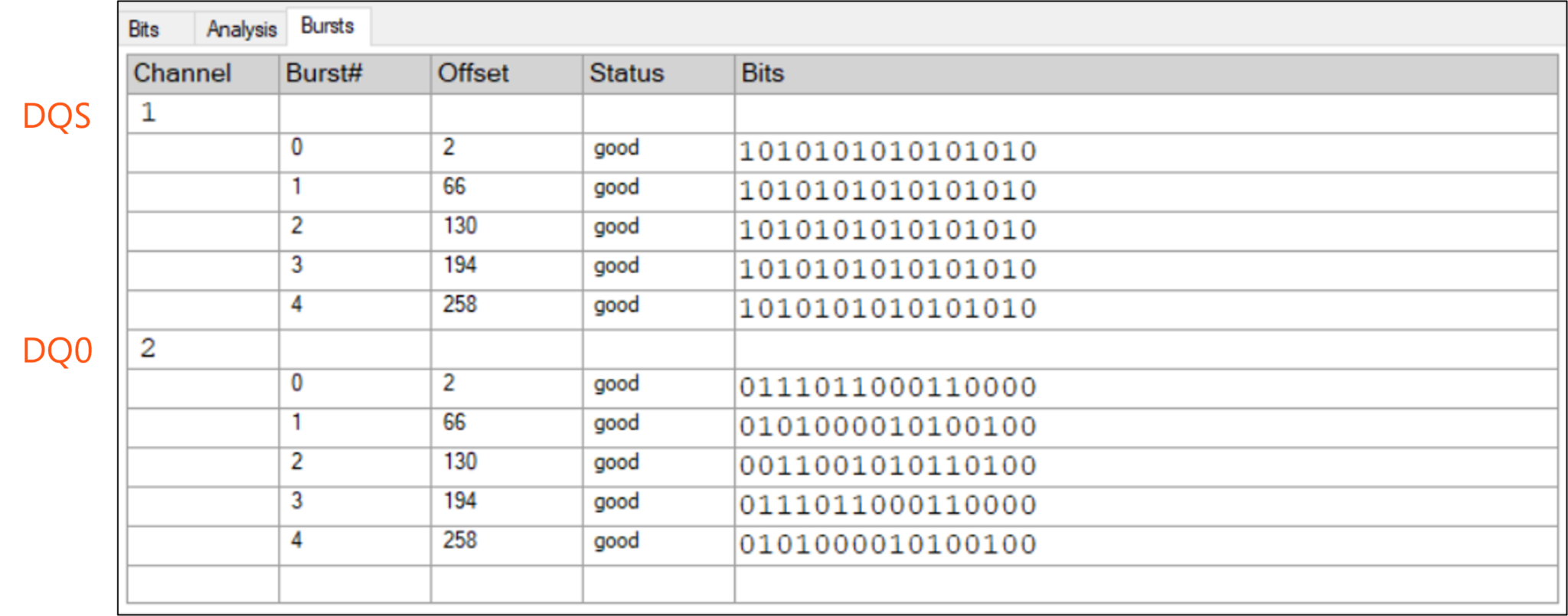Open the Analysis tab
The width and height of the screenshot is (1568, 616).
pos(241,29)
